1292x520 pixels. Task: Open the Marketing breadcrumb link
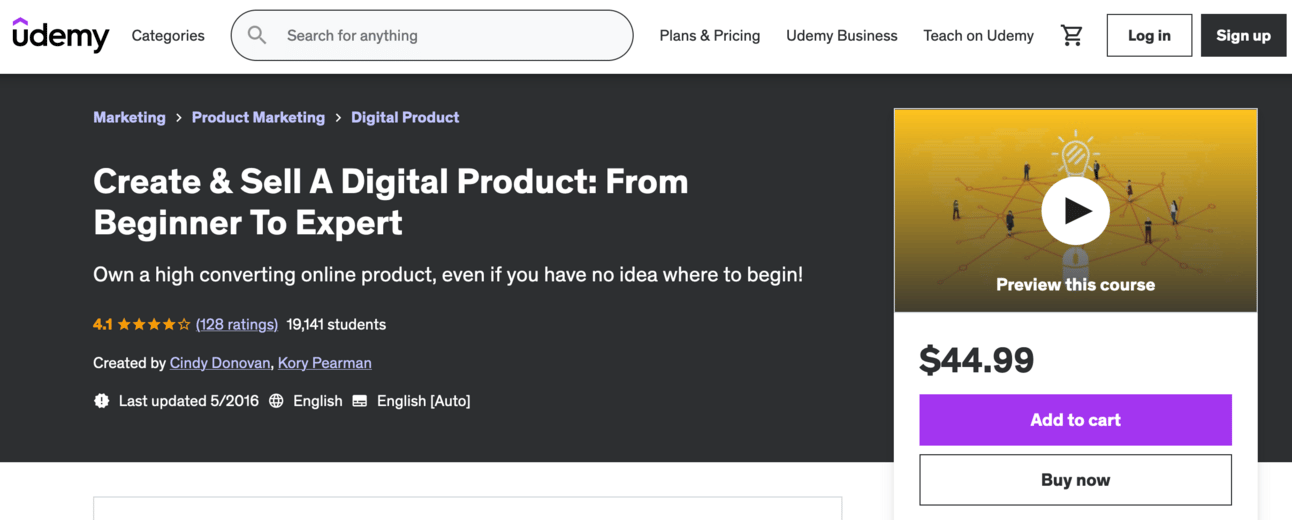click(x=129, y=117)
